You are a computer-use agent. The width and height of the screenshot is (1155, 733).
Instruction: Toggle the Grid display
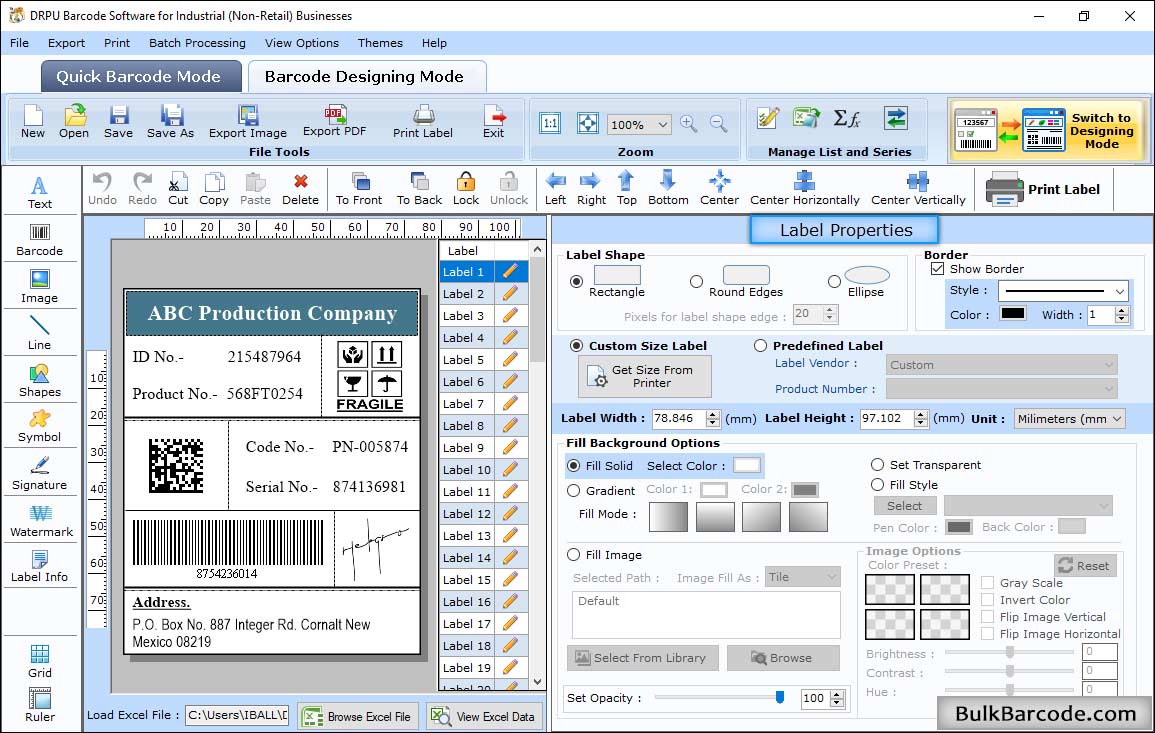point(40,661)
